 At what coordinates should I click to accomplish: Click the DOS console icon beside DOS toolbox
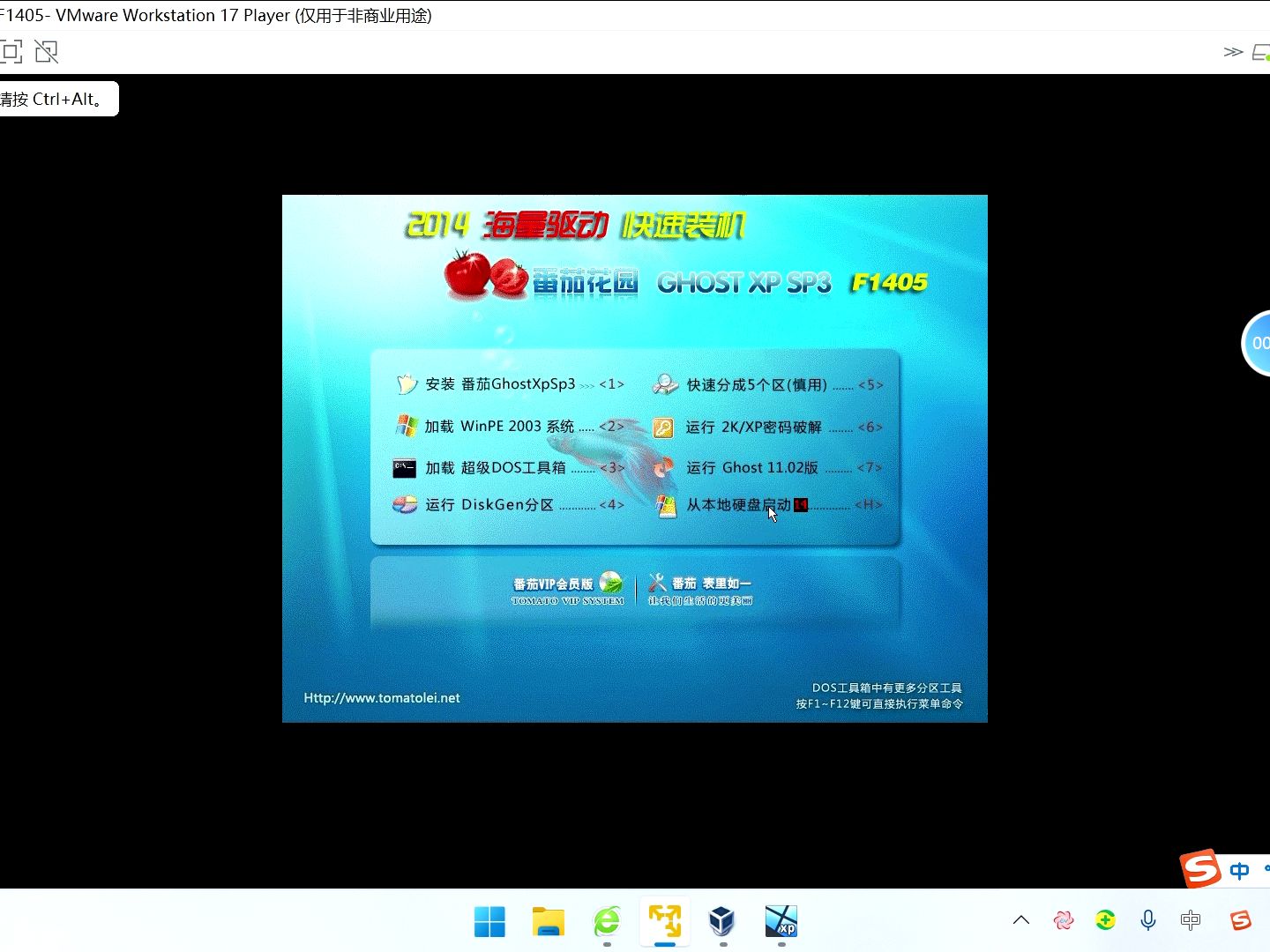(x=405, y=468)
